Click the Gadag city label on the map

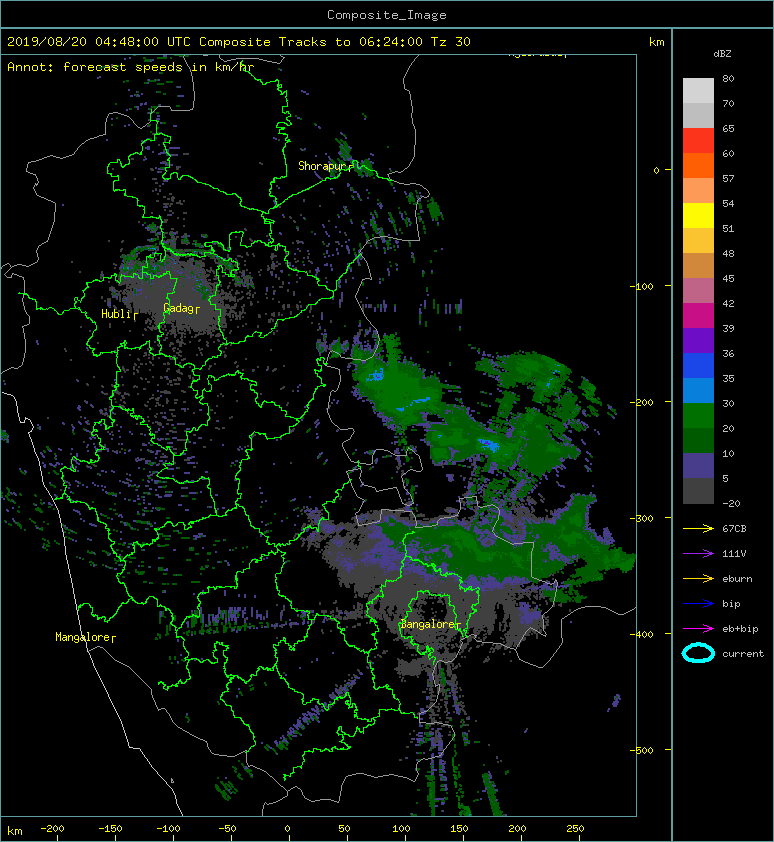pyautogui.click(x=178, y=308)
